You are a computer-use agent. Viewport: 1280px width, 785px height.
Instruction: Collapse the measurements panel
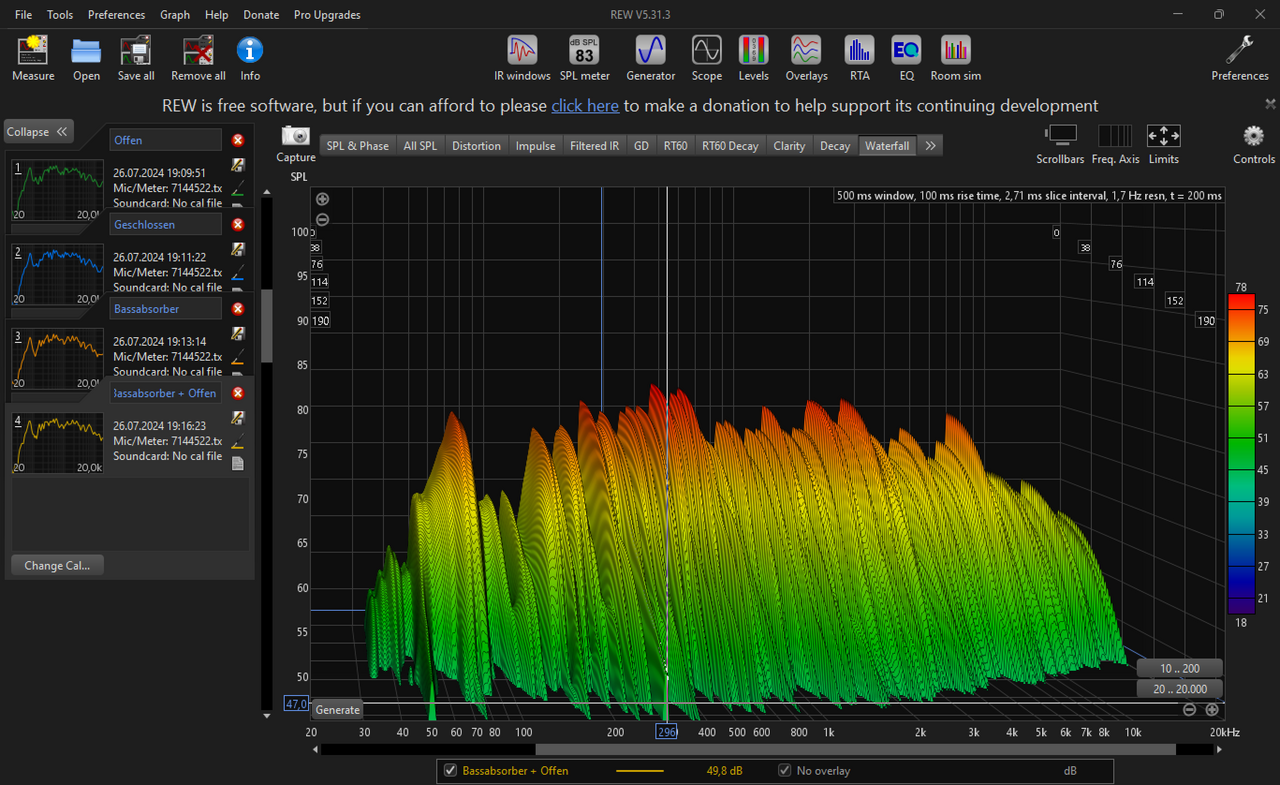pos(38,132)
